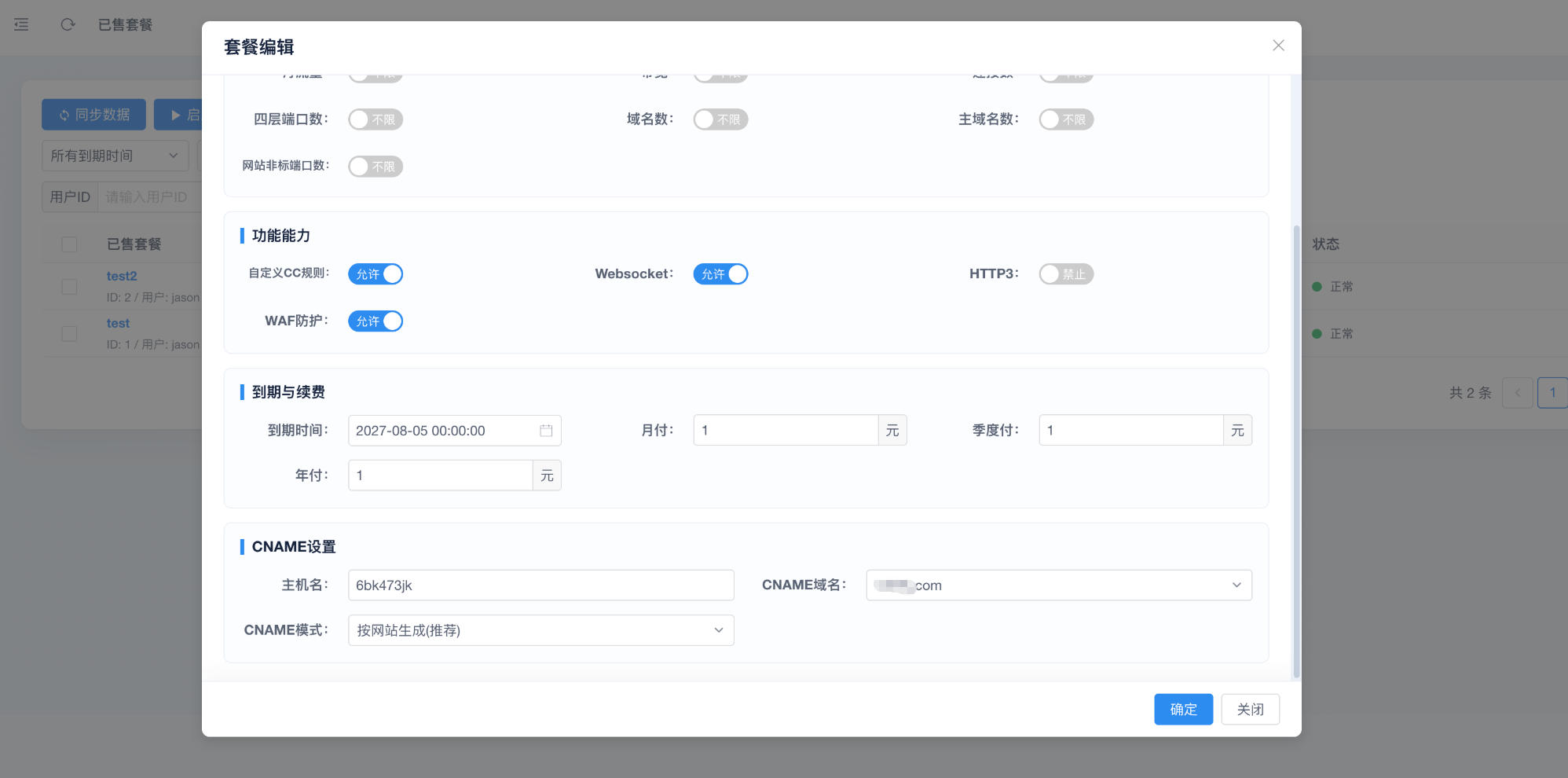Click the CNAME设置 section heading
Image resolution: width=1568 pixels, height=778 pixels.
click(x=294, y=547)
